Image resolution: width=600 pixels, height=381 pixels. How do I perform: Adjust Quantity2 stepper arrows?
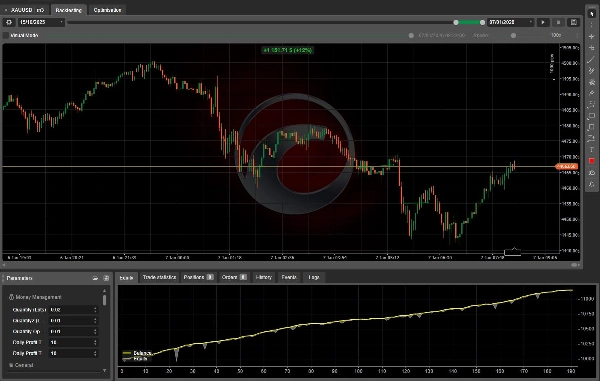click(x=95, y=321)
